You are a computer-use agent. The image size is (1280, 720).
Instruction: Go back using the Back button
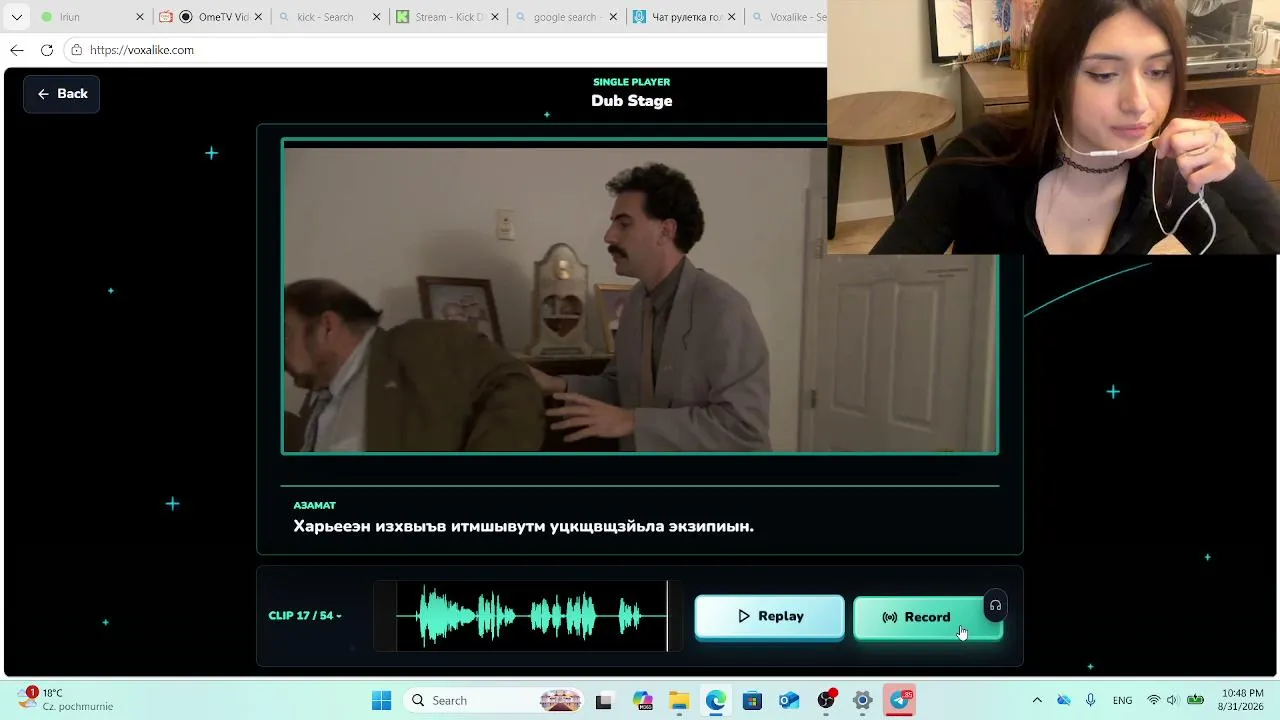click(x=62, y=94)
